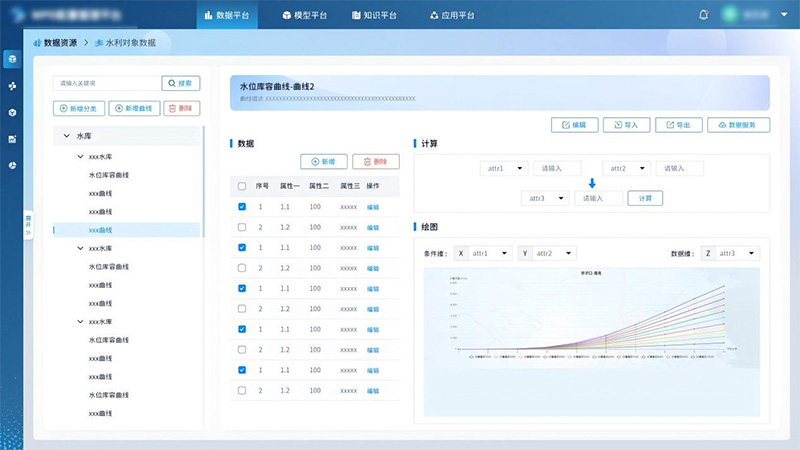Collapse the 水库 root tree node
The height and width of the screenshot is (450, 800).
(67, 135)
